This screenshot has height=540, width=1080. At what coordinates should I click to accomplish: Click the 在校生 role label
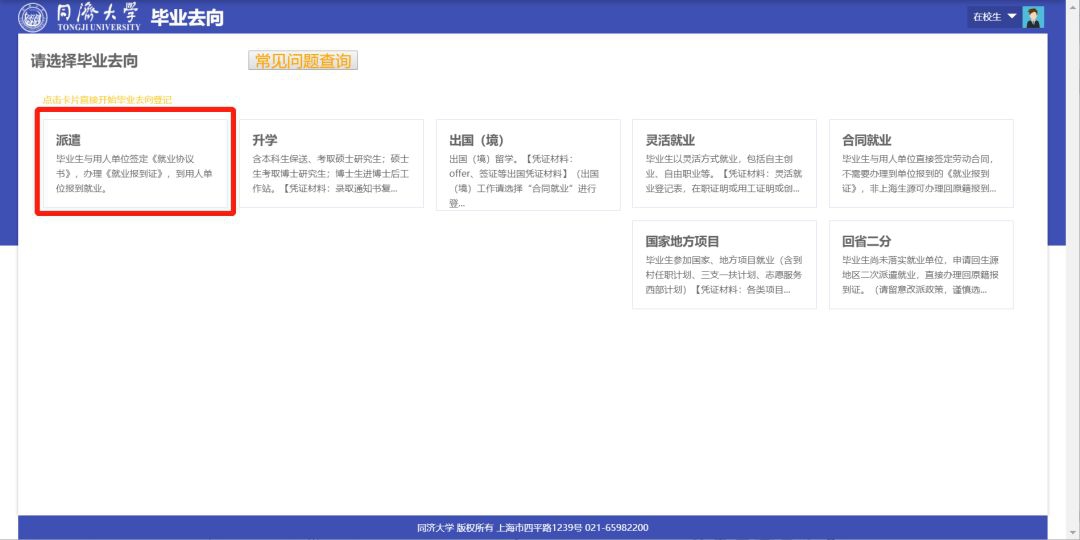[986, 17]
